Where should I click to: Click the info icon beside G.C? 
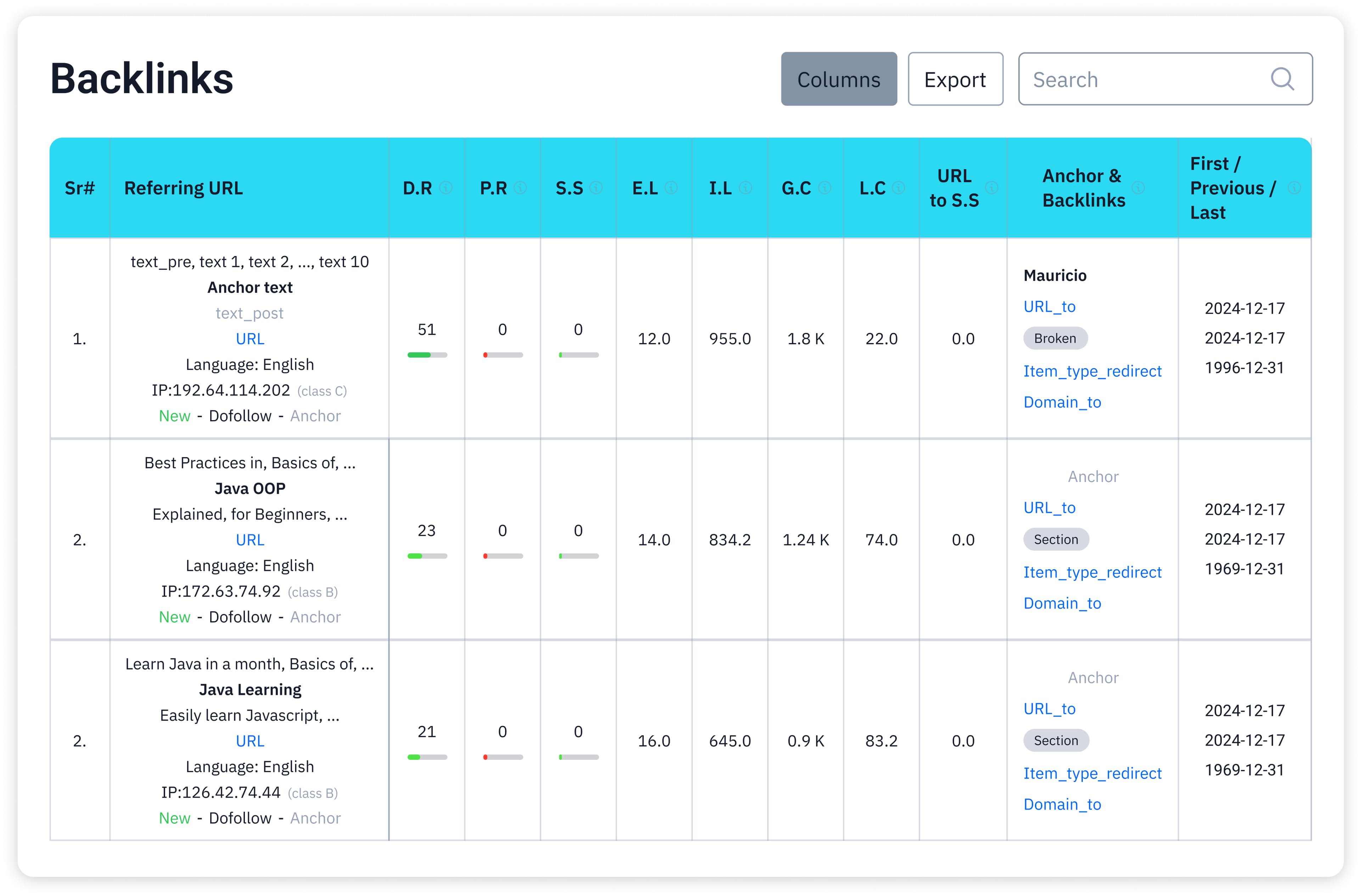[825, 187]
